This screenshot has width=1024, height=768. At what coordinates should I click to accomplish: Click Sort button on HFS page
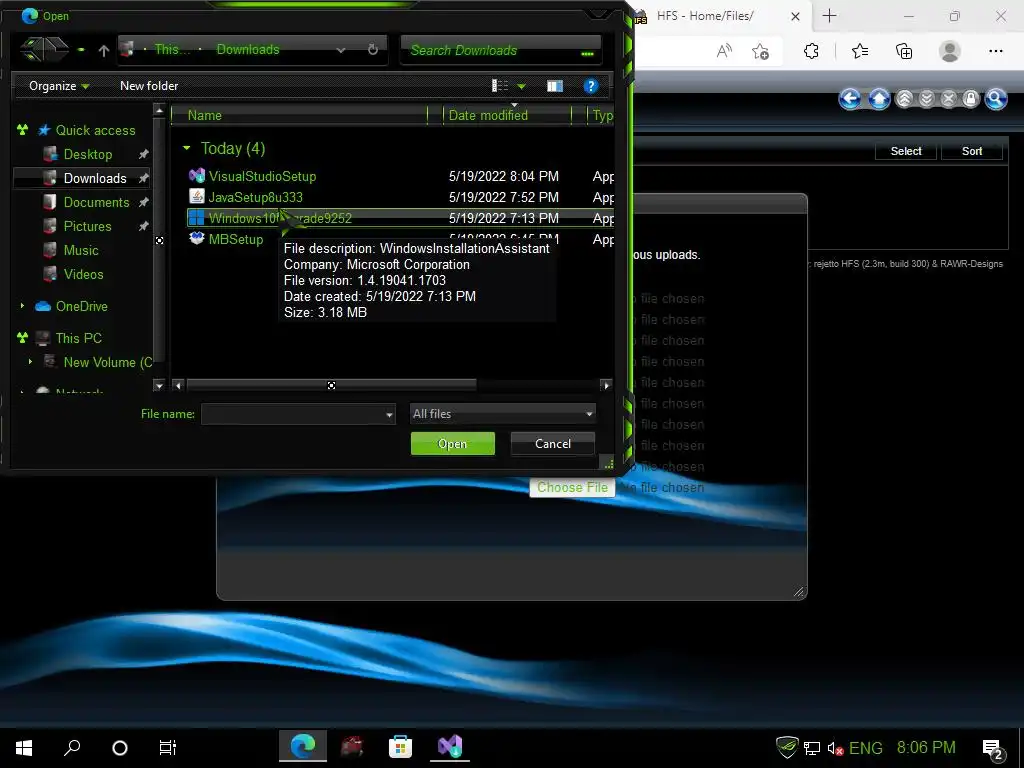(x=972, y=151)
